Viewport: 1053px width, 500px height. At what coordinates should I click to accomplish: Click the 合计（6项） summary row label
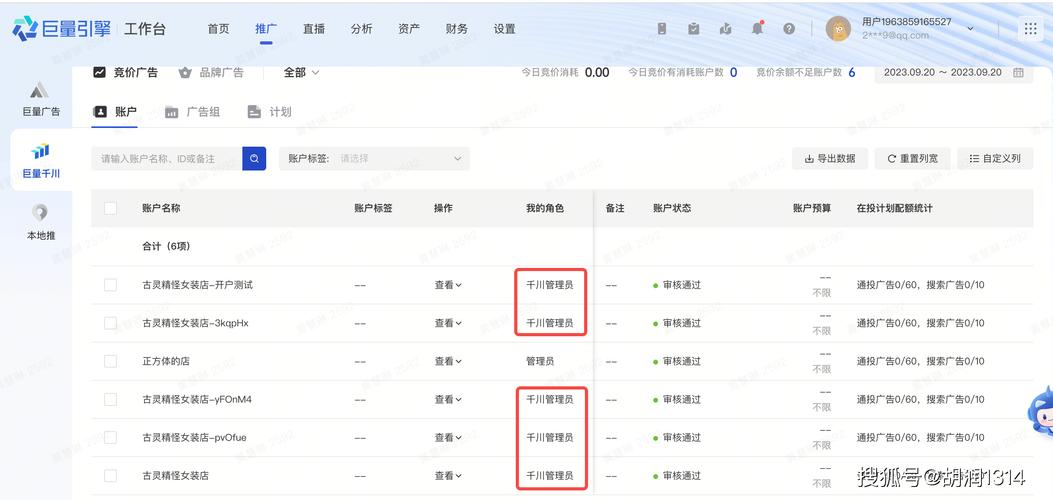click(x=166, y=246)
